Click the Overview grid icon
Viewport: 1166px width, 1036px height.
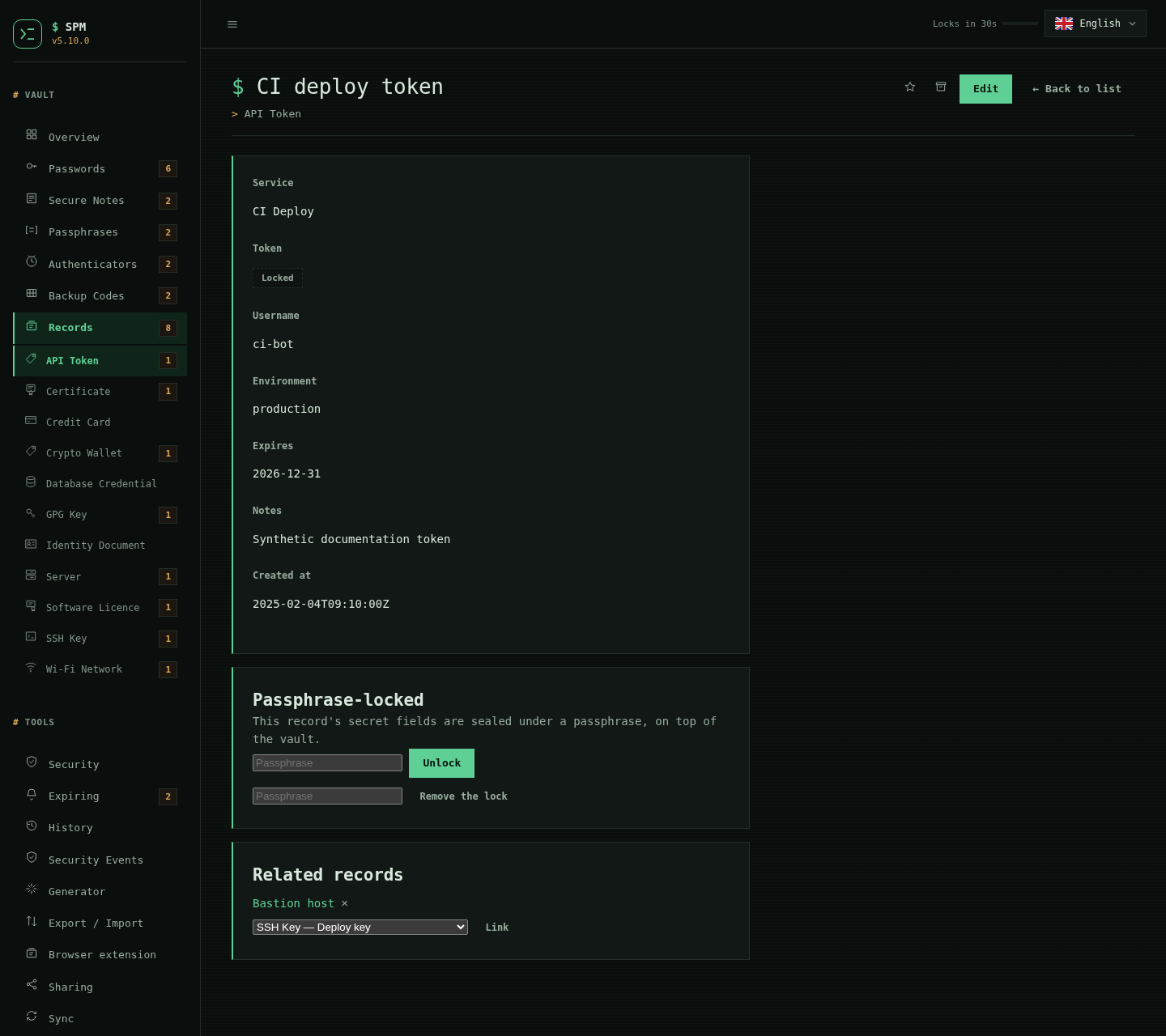click(x=32, y=135)
